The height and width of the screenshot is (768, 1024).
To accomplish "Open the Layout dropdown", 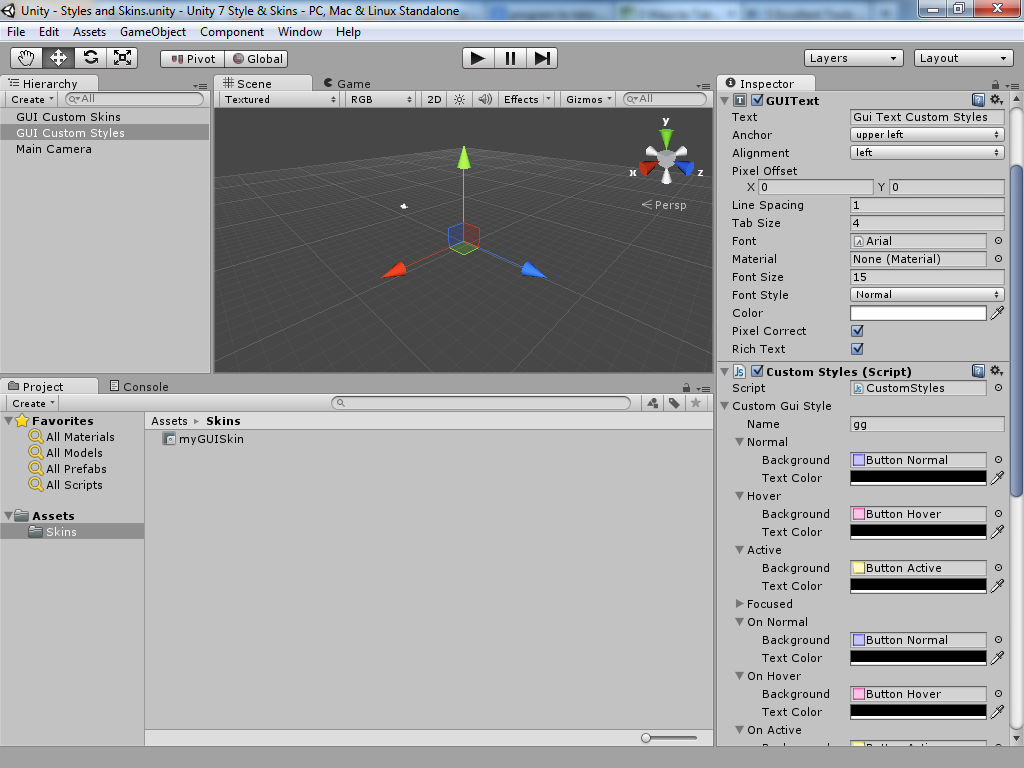I will 963,58.
